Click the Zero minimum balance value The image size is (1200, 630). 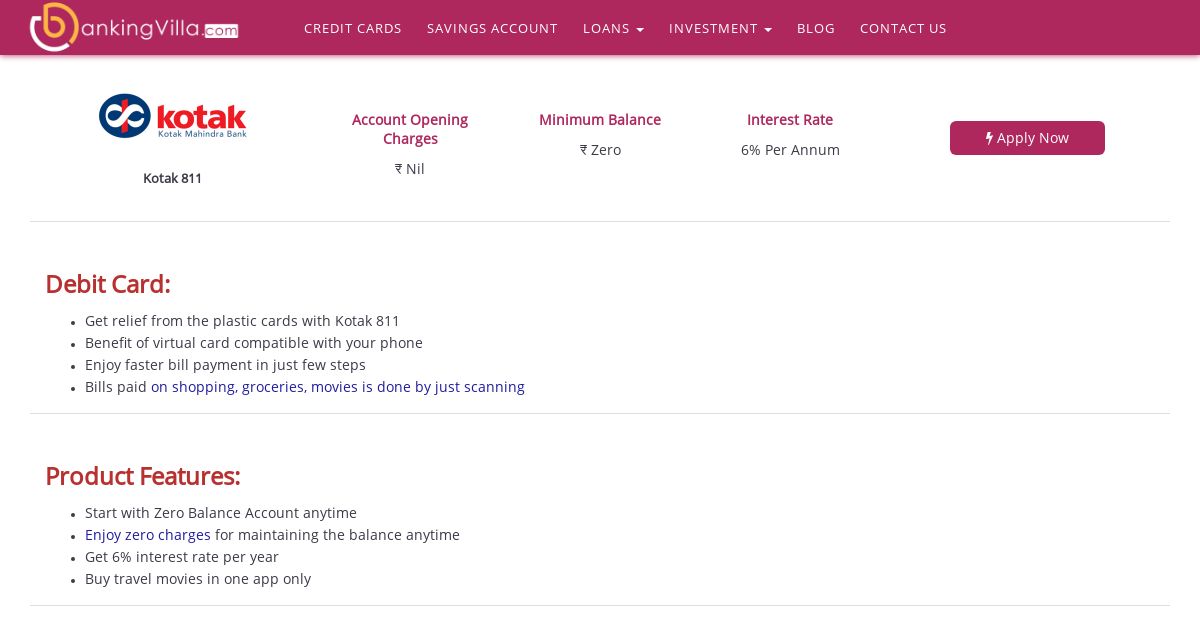(x=600, y=150)
